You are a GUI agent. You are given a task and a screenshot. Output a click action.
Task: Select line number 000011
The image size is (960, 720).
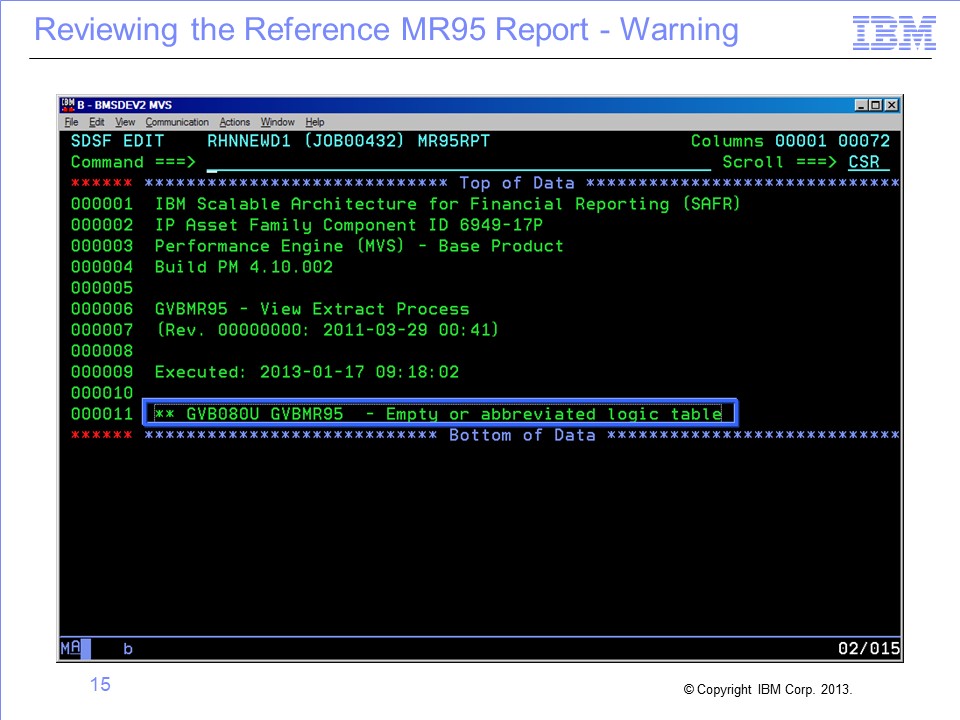(102, 414)
